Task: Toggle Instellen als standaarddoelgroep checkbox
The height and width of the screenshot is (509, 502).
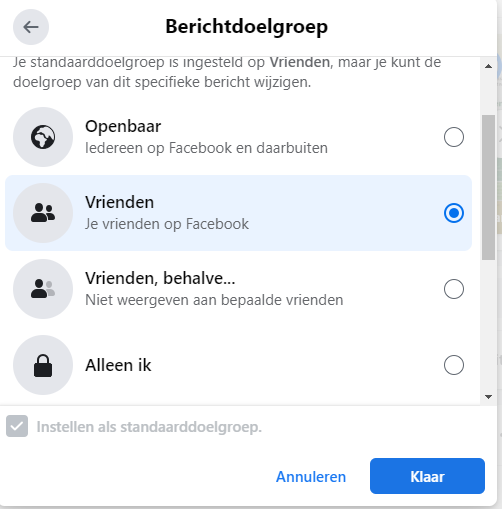Action: [17, 426]
